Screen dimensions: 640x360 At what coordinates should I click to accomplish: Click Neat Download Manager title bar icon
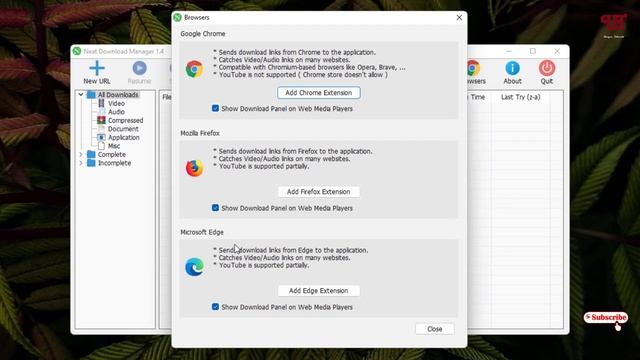pos(77,51)
